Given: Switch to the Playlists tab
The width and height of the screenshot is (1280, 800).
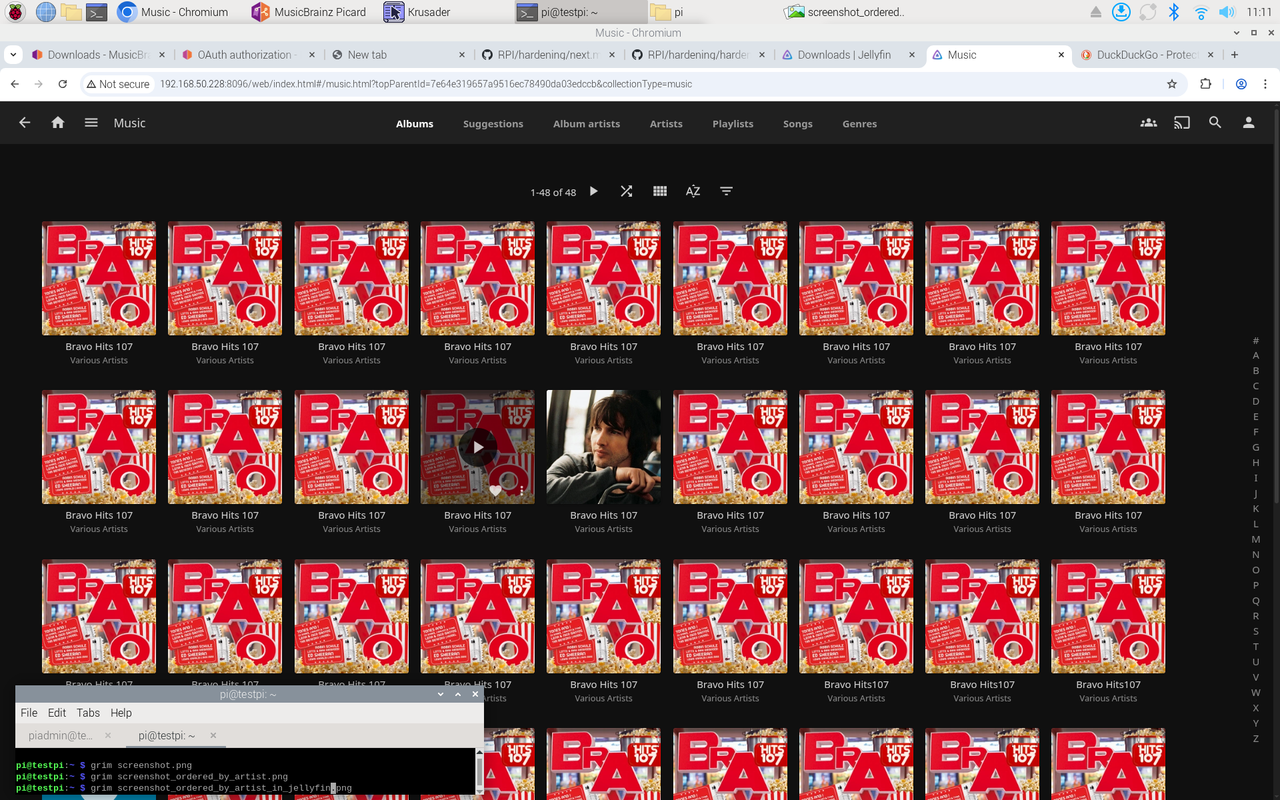Looking at the screenshot, I should point(733,124).
